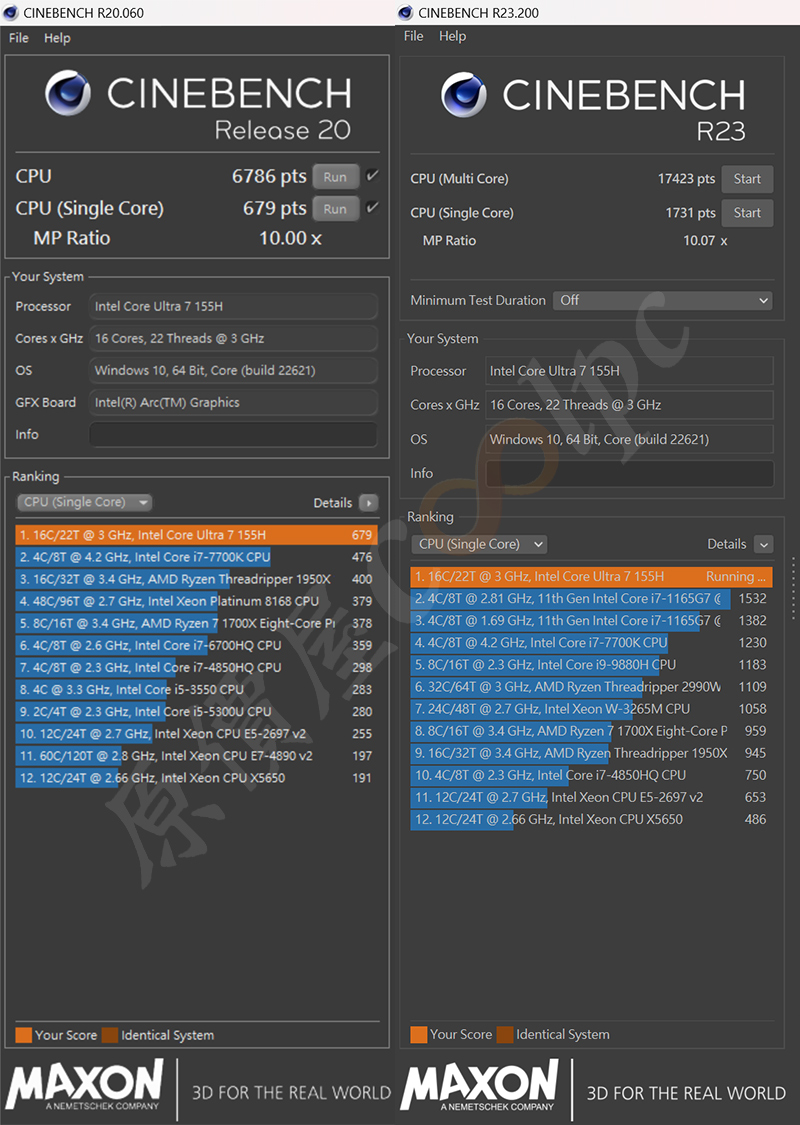The image size is (800, 1125).
Task: Toggle the R20 CPU (Single Core) checkbox
Action: (372, 208)
